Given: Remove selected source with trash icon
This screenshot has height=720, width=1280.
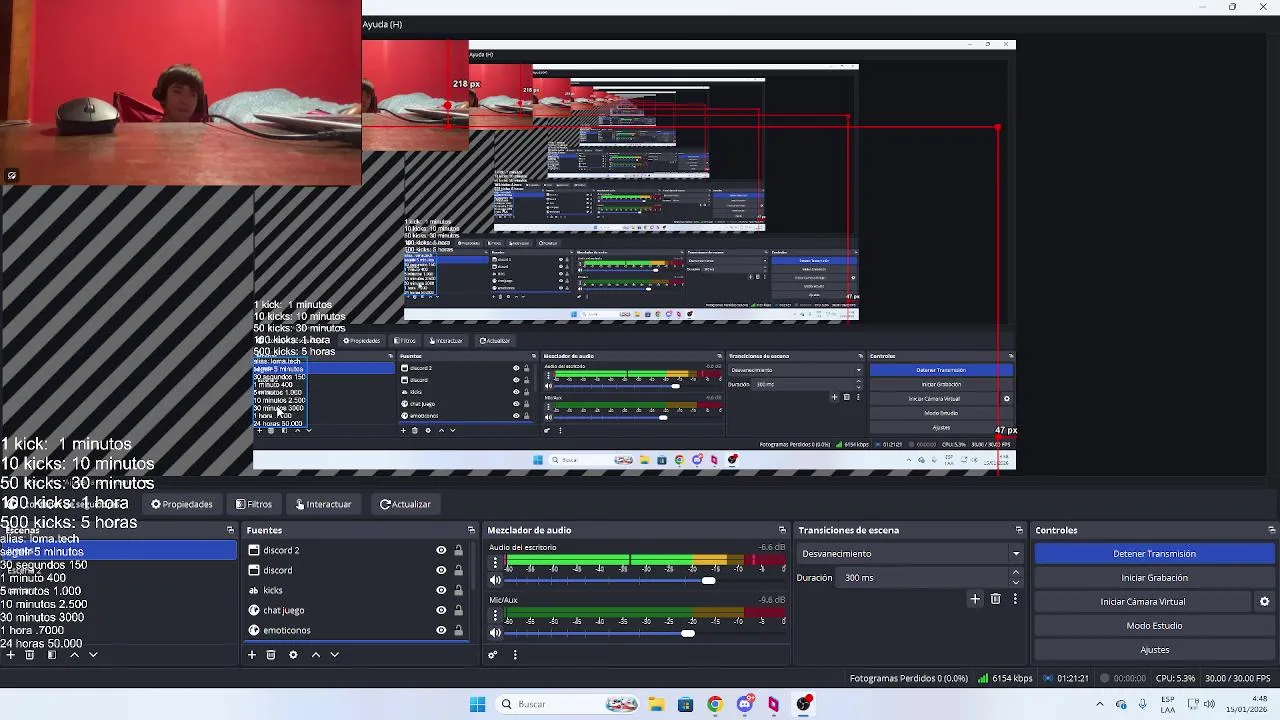Looking at the screenshot, I should (x=271, y=655).
